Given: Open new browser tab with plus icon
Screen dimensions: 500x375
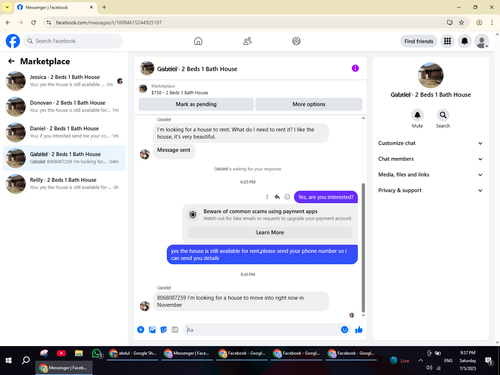Looking at the screenshot, I should [104, 7].
